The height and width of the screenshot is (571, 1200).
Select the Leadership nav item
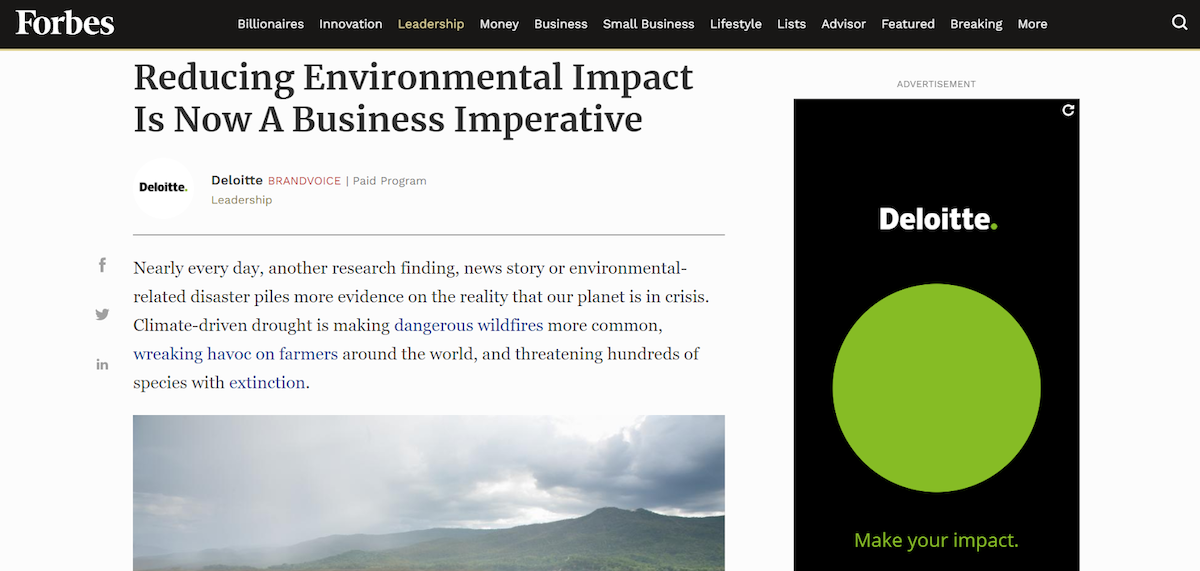pyautogui.click(x=430, y=24)
